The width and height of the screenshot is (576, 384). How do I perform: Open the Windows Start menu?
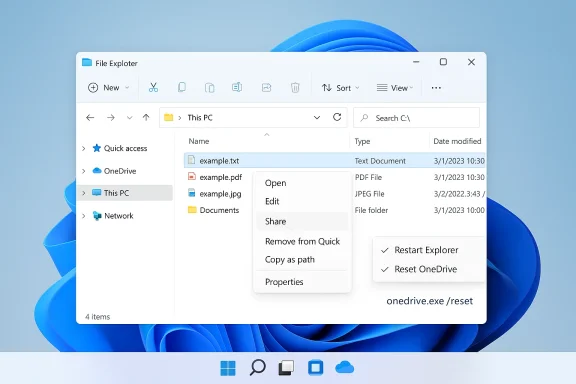coord(228,368)
